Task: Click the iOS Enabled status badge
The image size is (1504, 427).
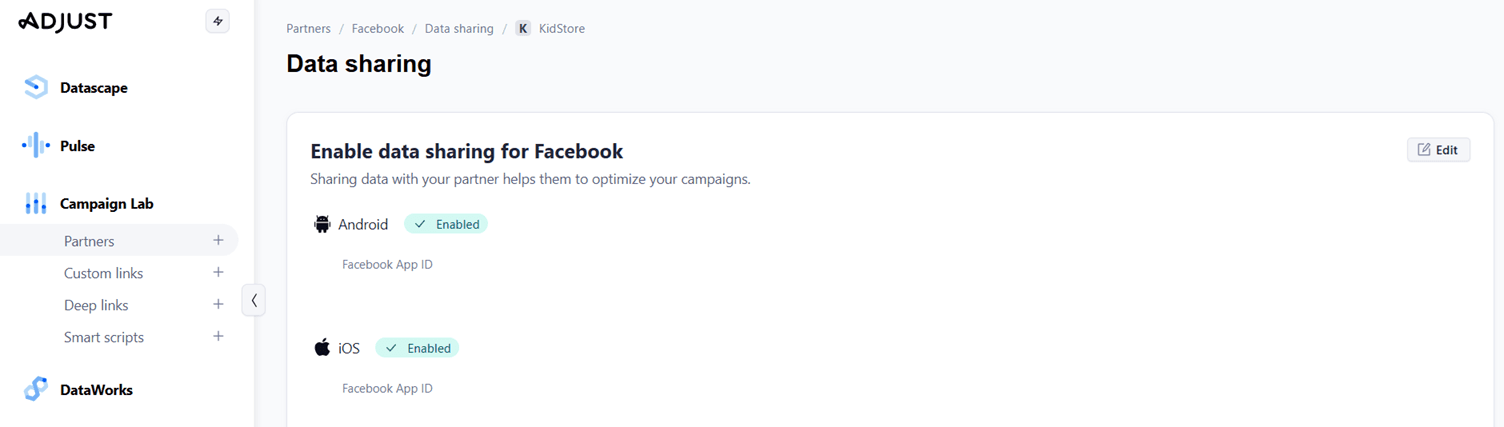Action: click(417, 348)
